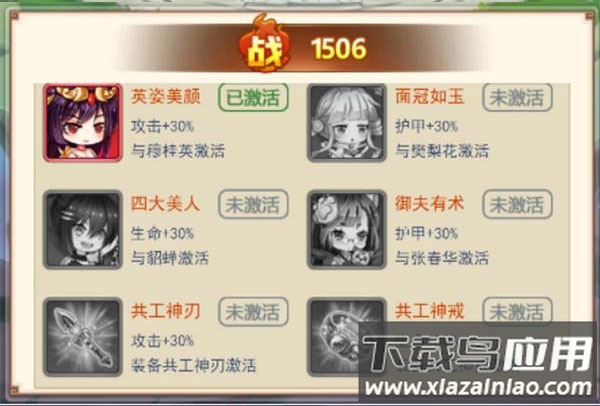Open the 共工神刃 bond title
This screenshot has height=406, width=600.
pos(165,311)
